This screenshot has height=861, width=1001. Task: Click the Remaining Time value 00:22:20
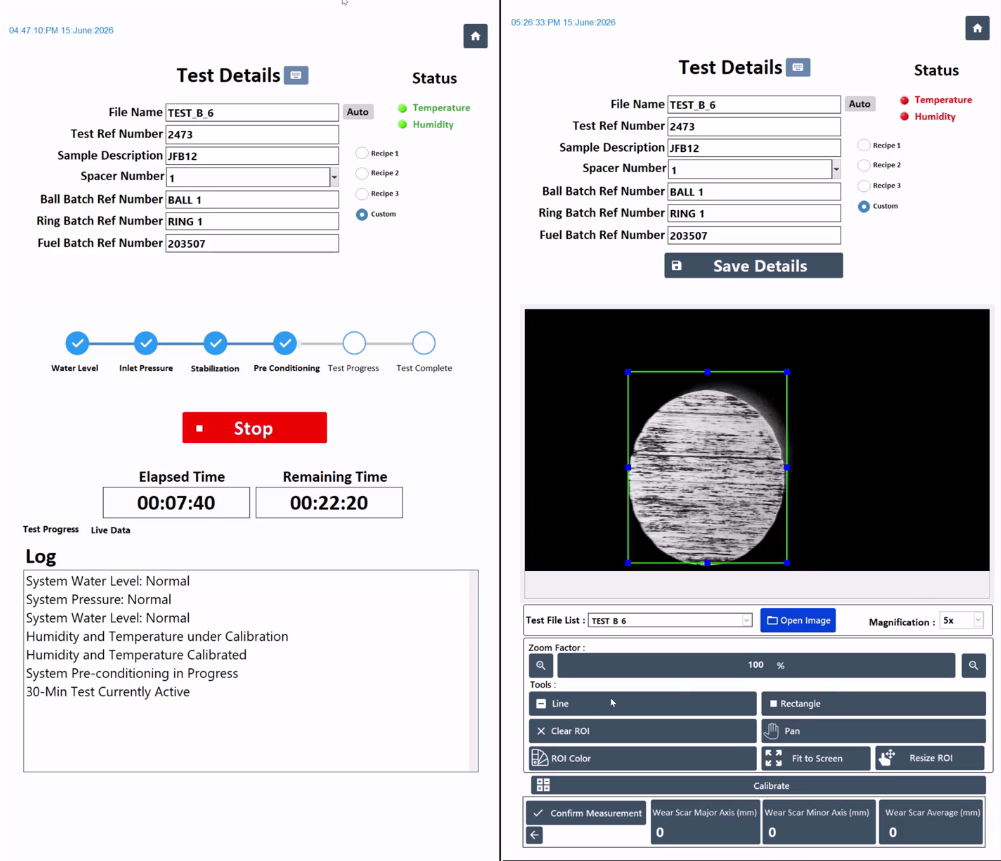329,503
